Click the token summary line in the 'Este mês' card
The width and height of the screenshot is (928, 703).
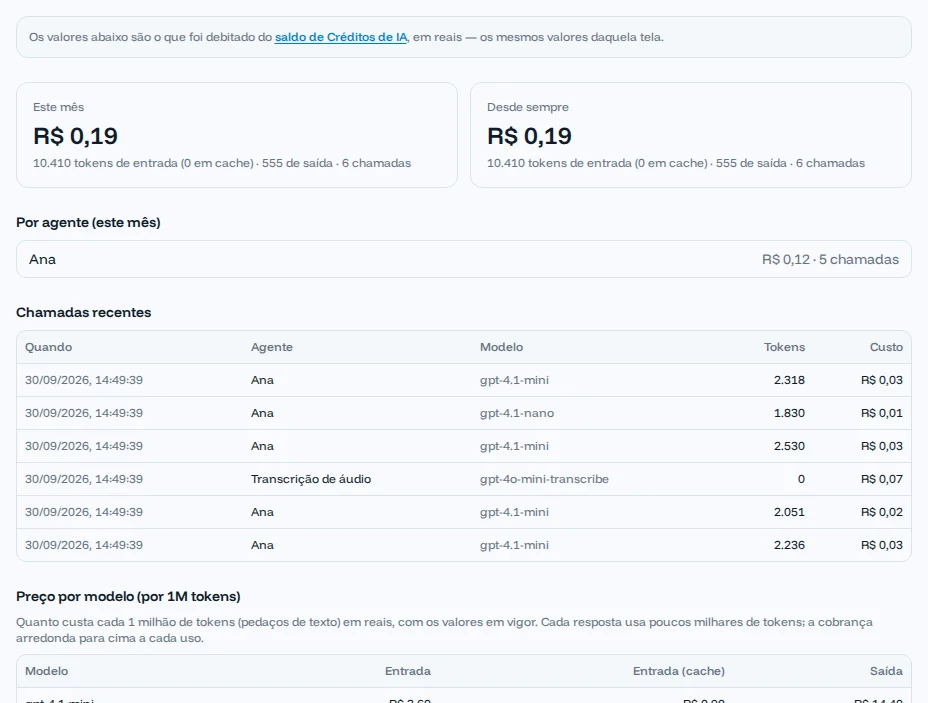click(x=222, y=163)
